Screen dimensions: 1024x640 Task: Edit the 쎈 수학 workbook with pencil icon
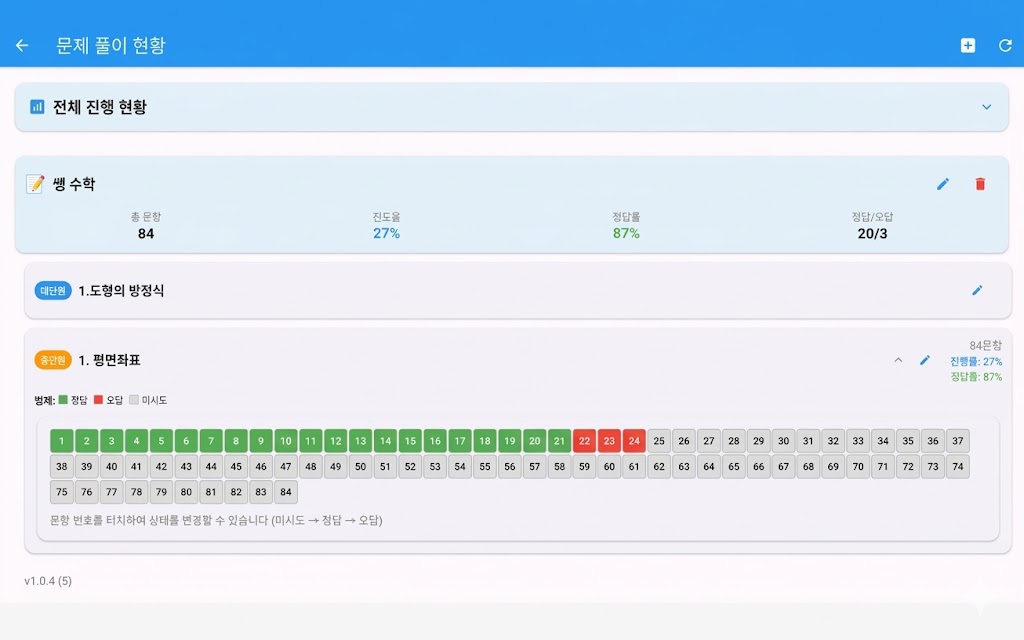942,184
